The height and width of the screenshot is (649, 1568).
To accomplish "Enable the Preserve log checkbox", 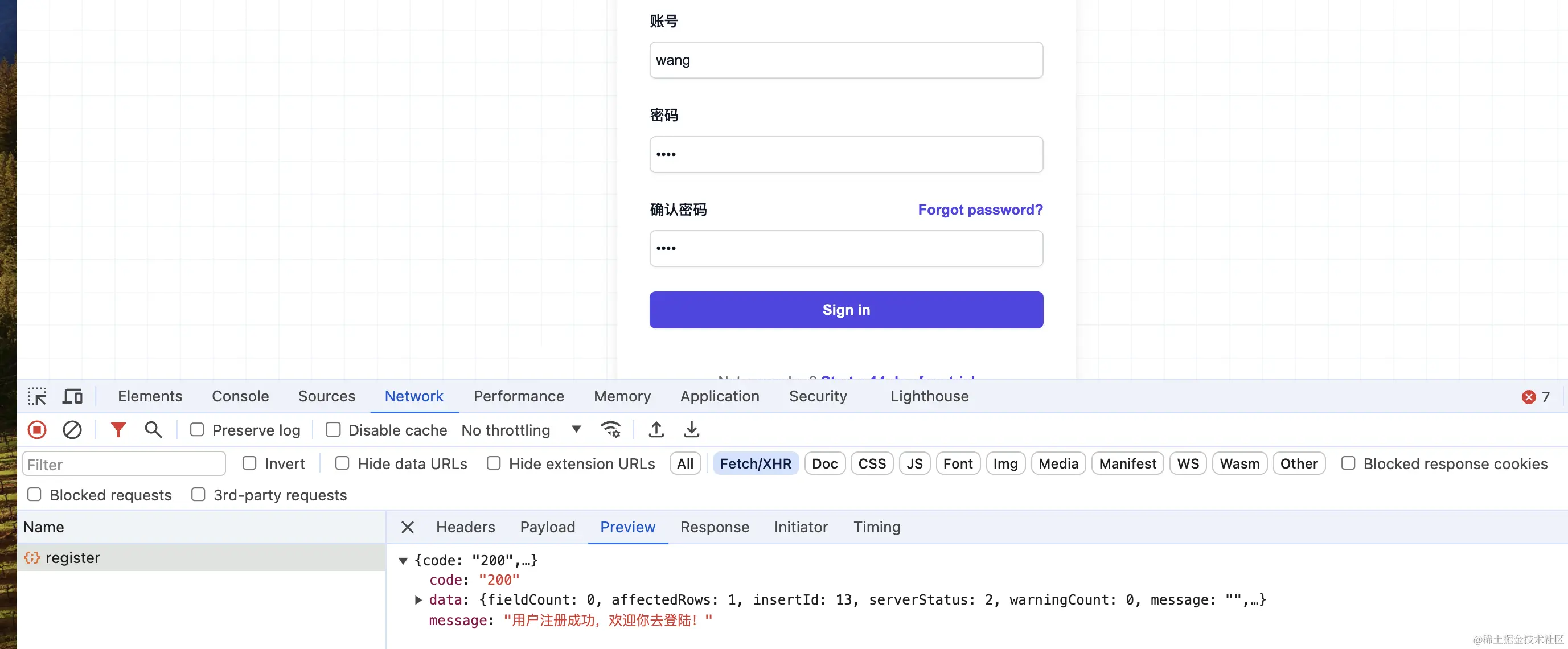I will coord(197,430).
